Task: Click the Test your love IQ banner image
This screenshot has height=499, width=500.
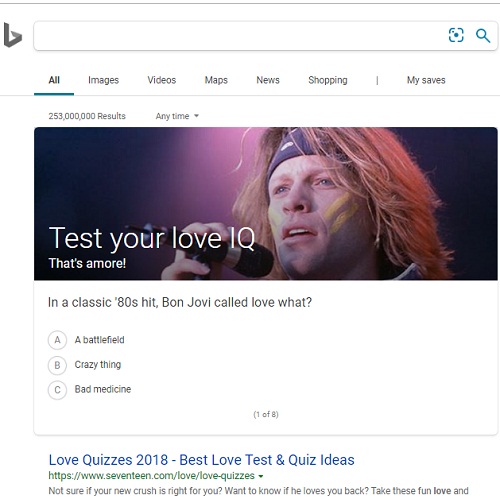Action: pyautogui.click(x=266, y=203)
